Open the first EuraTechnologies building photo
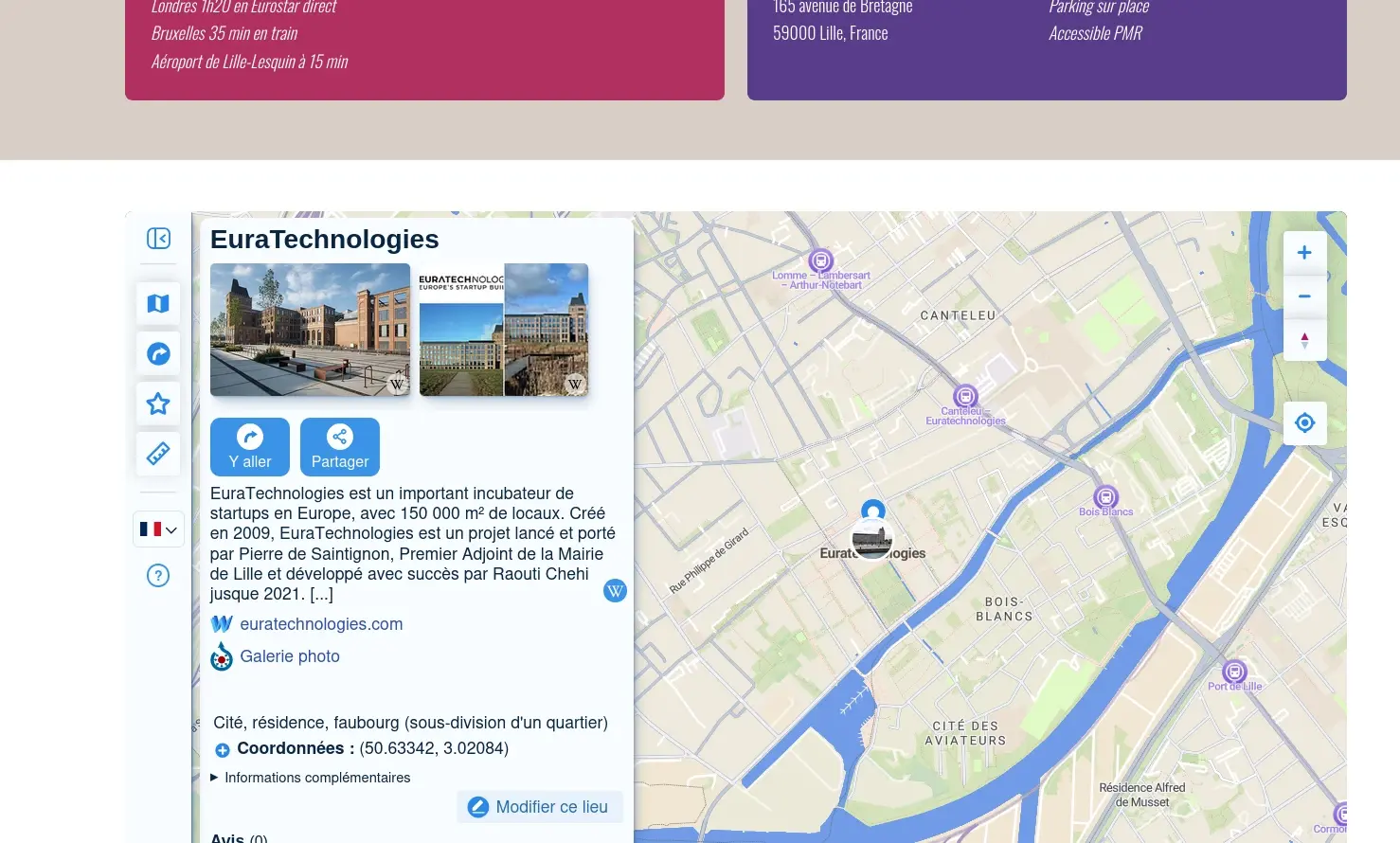The width and height of the screenshot is (1400, 843). (x=310, y=329)
